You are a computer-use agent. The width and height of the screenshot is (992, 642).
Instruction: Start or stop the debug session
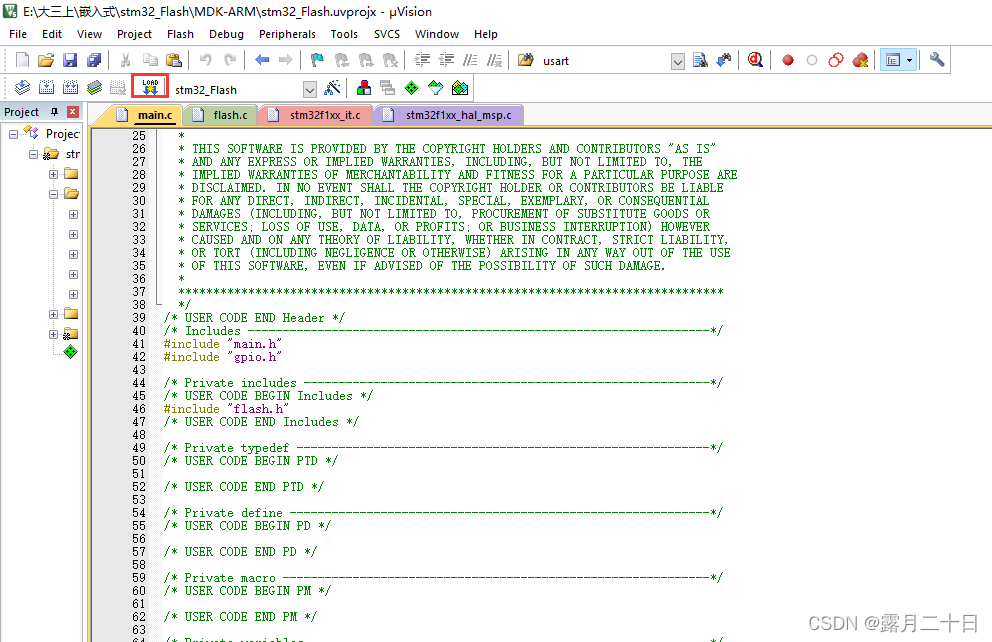point(755,60)
